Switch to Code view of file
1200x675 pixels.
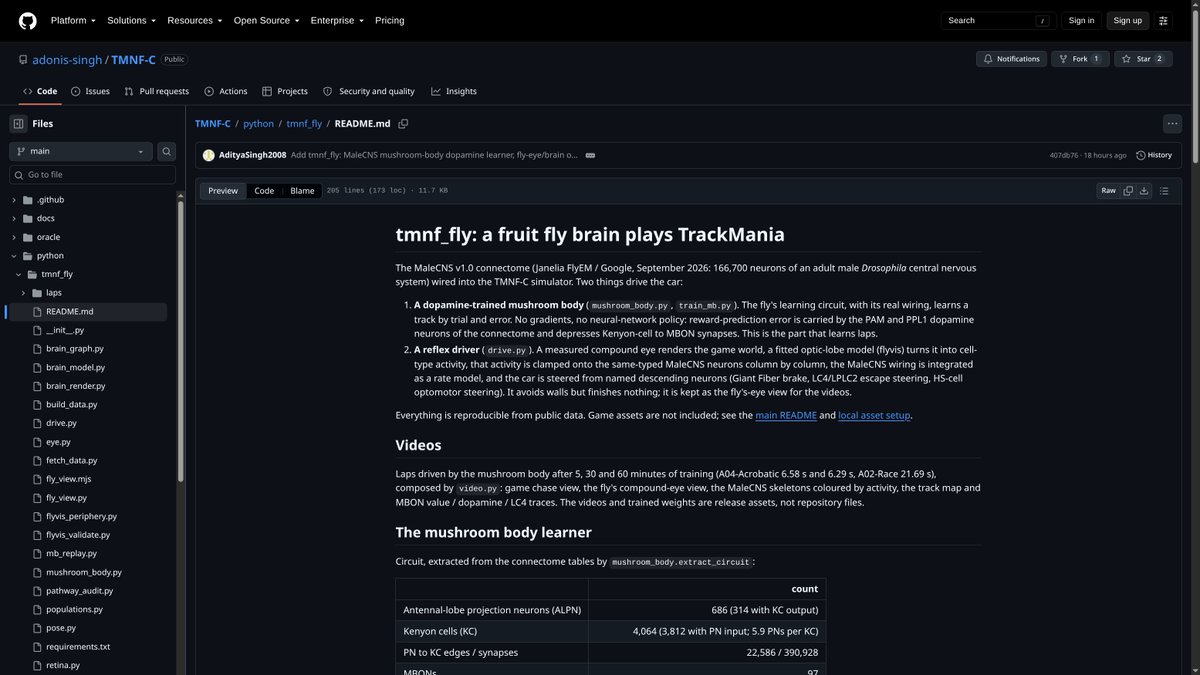tap(264, 190)
